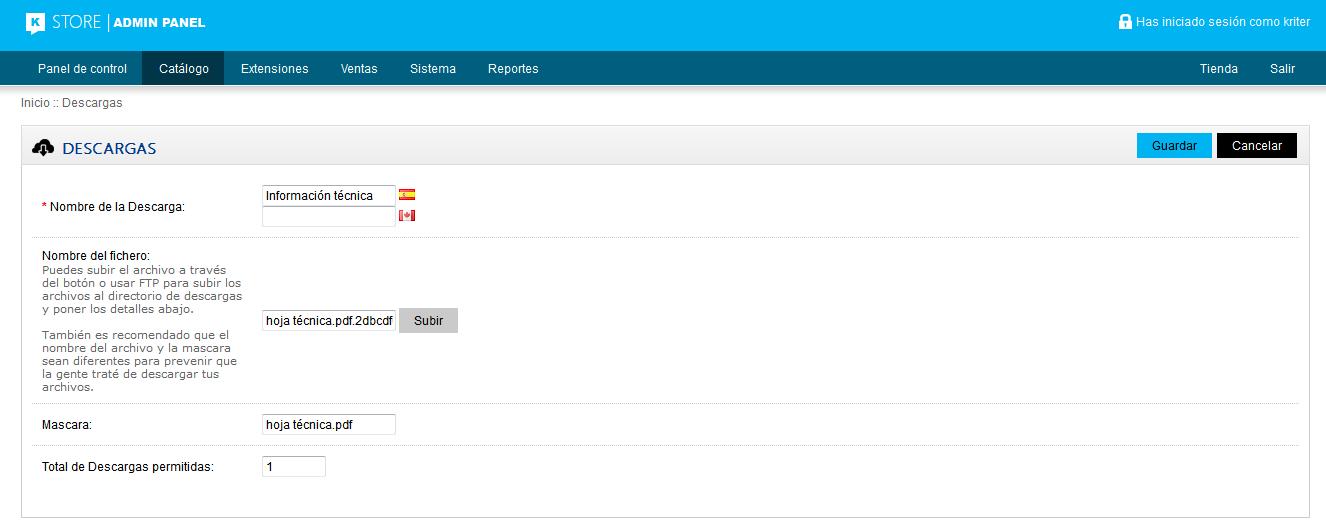This screenshot has width=1326, height=523.
Task: Open the Sistema menu
Action: [433, 69]
